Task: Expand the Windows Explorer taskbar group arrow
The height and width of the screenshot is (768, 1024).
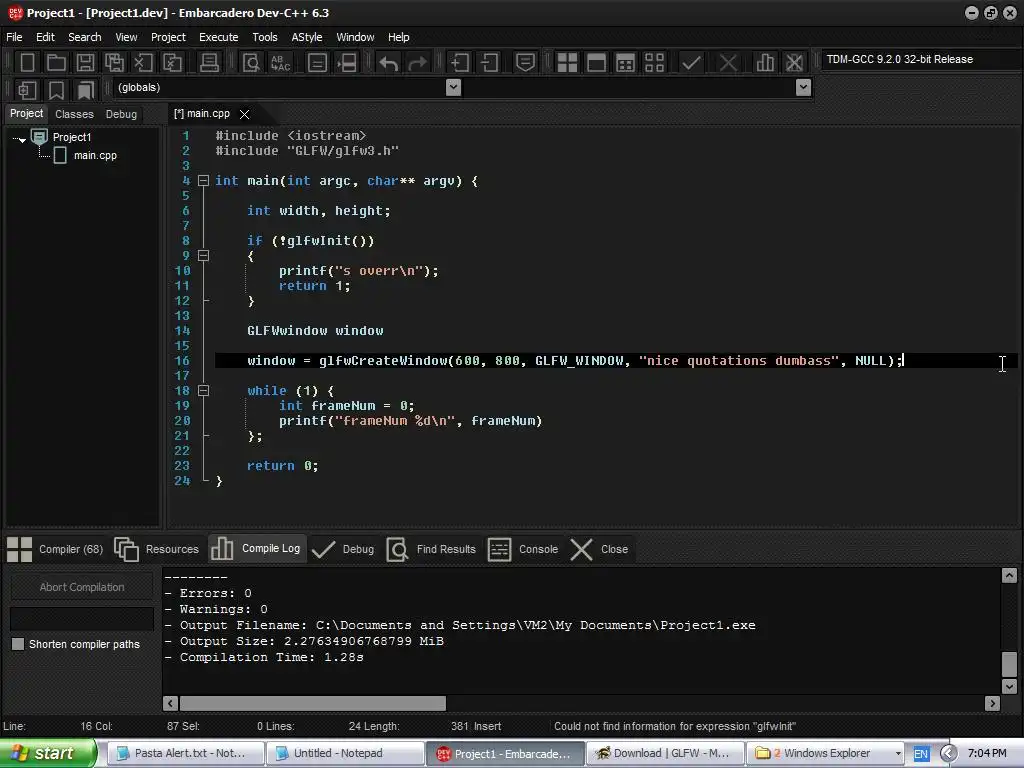Action: 898,754
